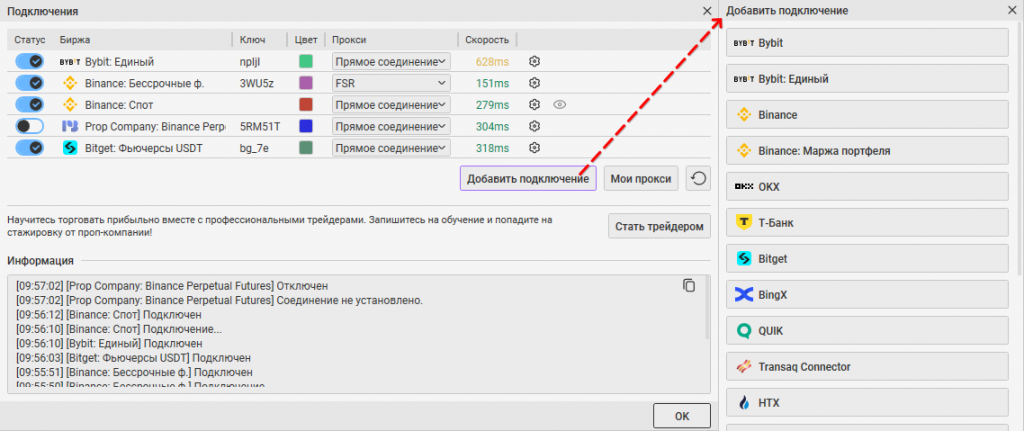This screenshot has height=431, width=1024.
Task: Choose QUIK in add connection list
Action: click(x=868, y=330)
